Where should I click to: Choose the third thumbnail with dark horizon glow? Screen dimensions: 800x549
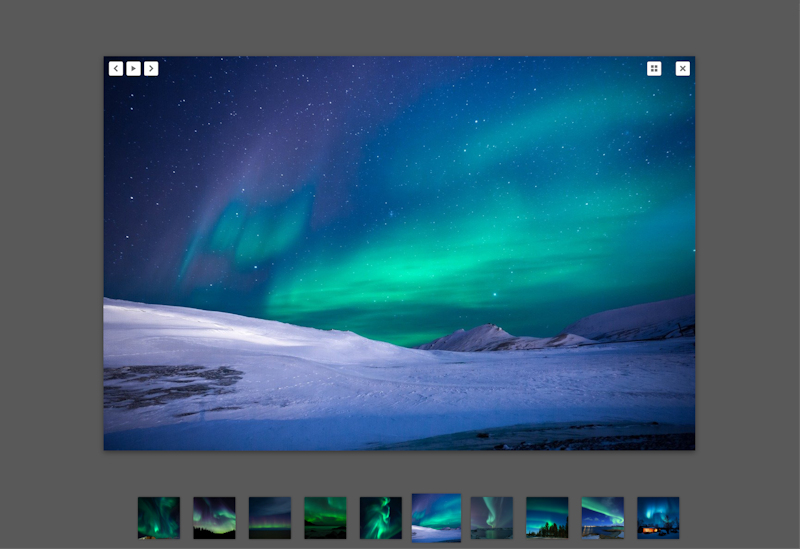tap(270, 518)
